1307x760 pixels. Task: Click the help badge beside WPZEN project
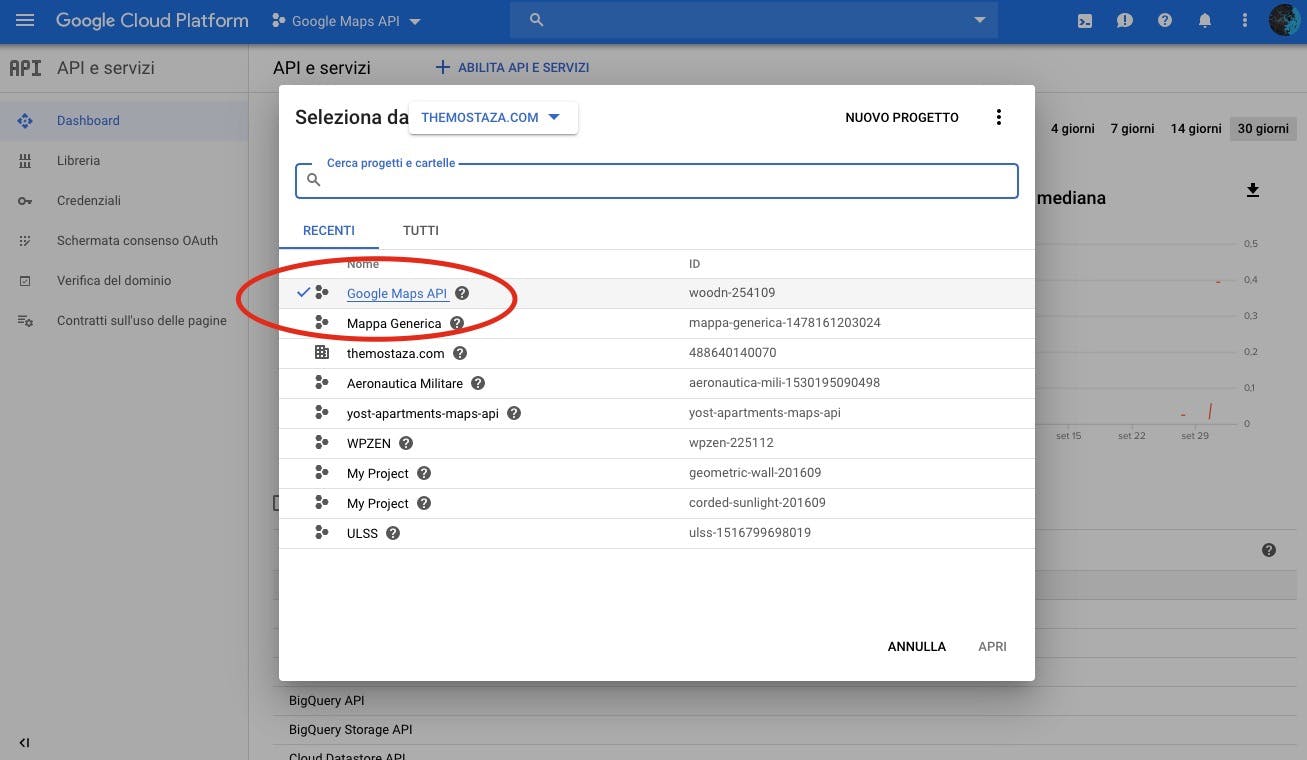coord(405,443)
